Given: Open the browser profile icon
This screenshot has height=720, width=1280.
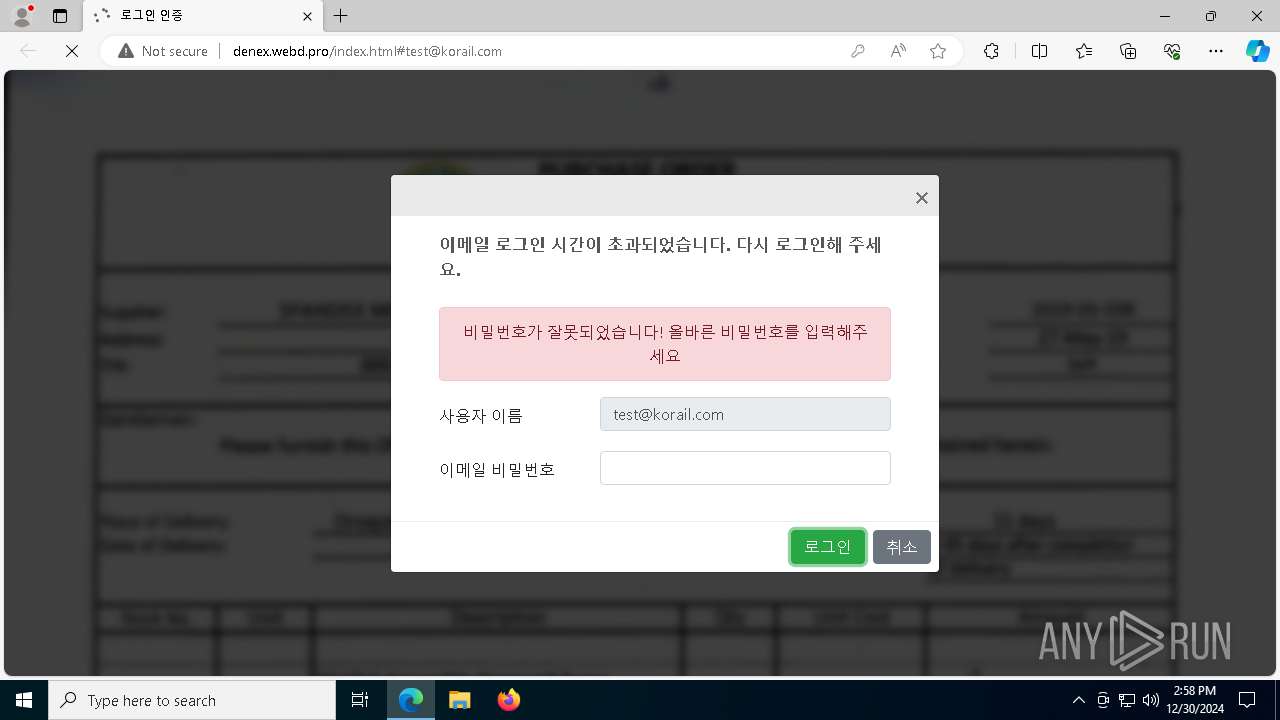Looking at the screenshot, I should 22,16.
